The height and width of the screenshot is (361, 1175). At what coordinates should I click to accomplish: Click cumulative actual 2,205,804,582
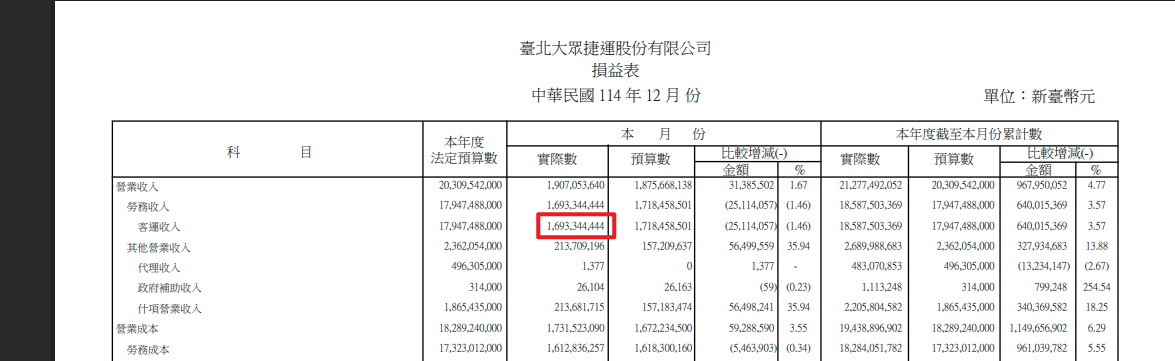point(875,308)
